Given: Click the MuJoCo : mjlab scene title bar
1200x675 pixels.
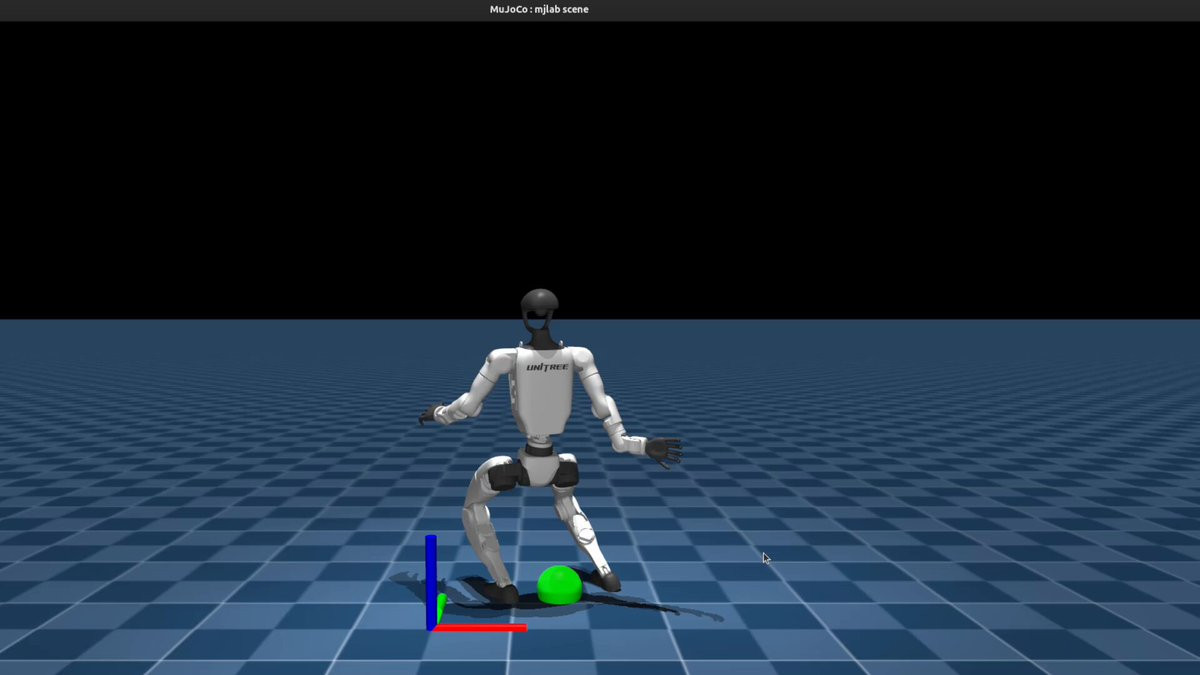Looking at the screenshot, I should 600,10.
